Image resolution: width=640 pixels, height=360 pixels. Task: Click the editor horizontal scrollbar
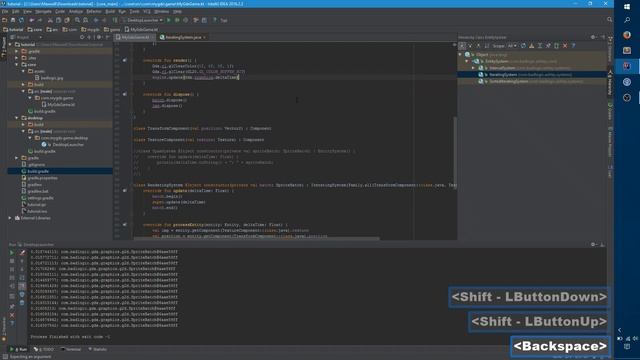[256, 238]
